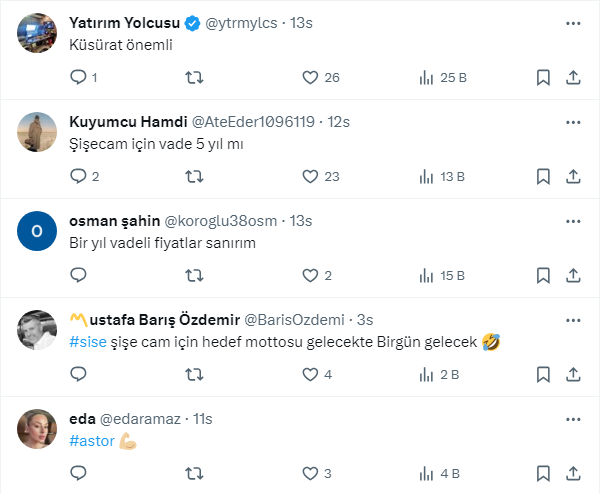The height and width of the screenshot is (494, 602).
Task: Reply to Yatırım Yolcusu's tweet
Action: click(x=79, y=77)
